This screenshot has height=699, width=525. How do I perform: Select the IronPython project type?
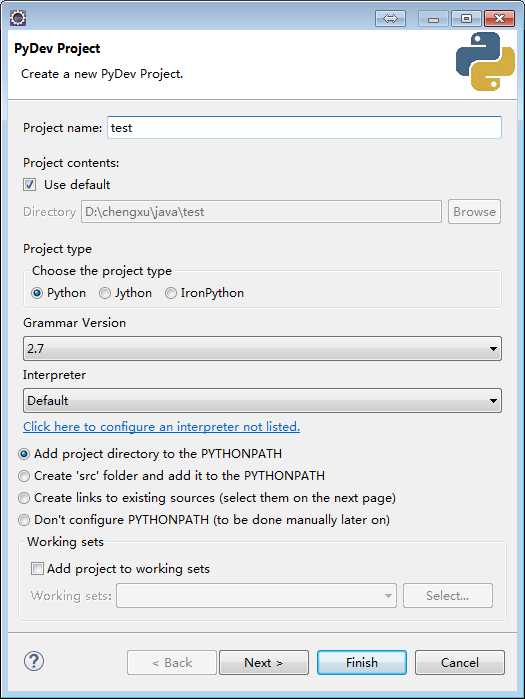171,293
